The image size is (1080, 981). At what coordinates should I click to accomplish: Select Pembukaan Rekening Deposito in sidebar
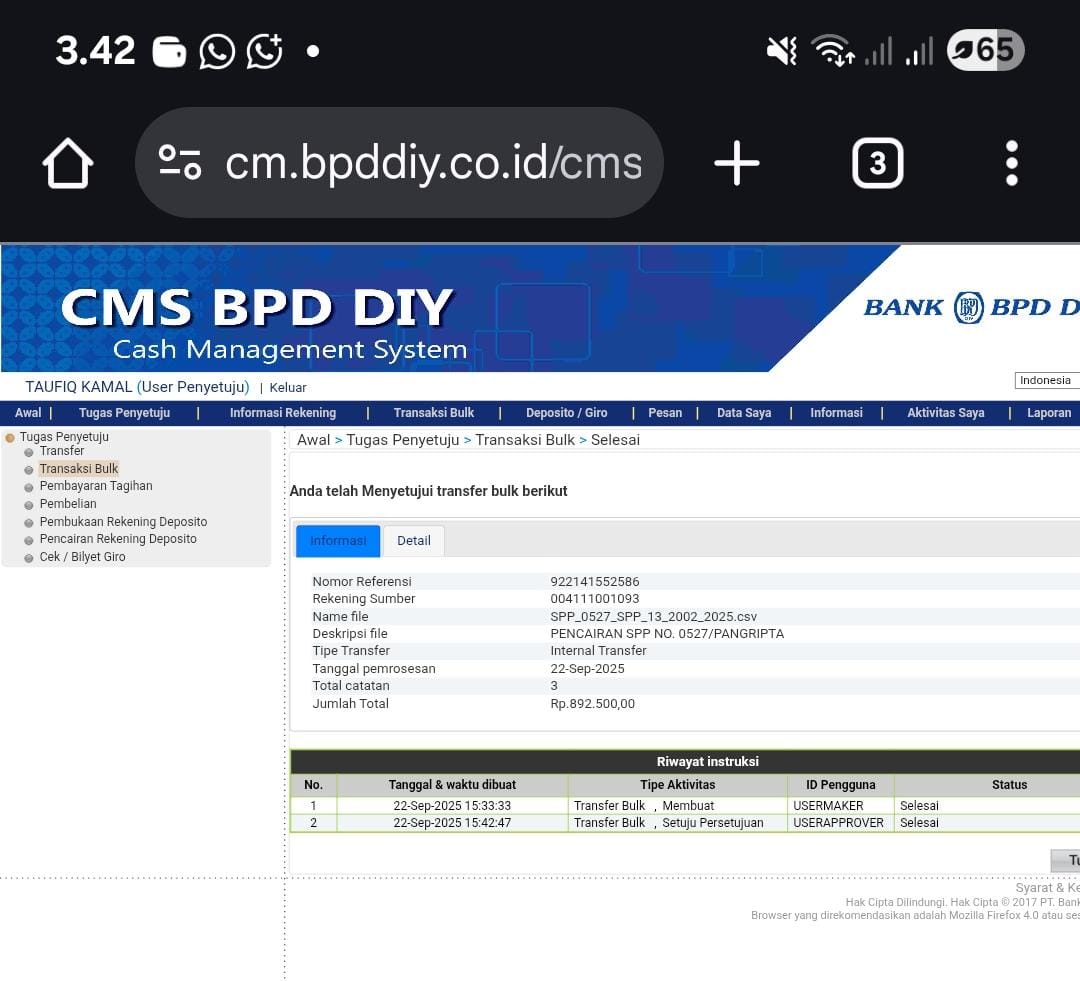123,522
